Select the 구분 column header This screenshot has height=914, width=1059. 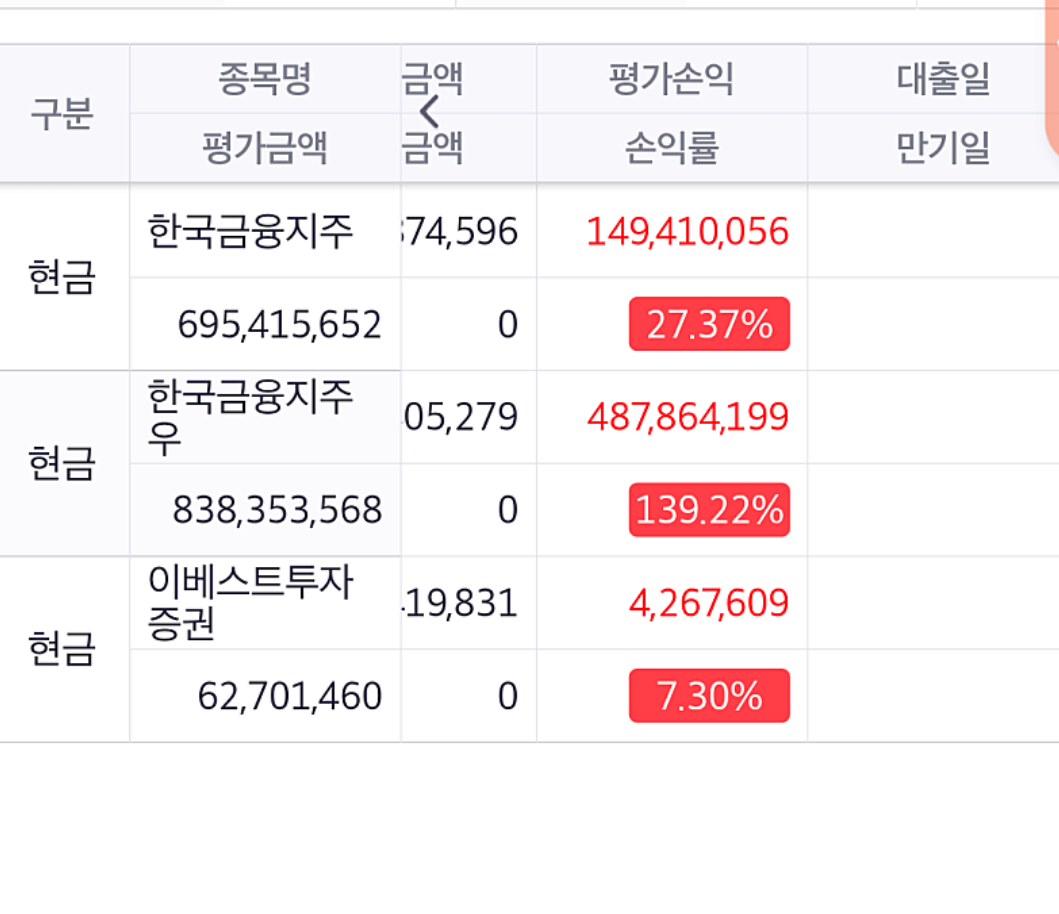[x=63, y=113]
